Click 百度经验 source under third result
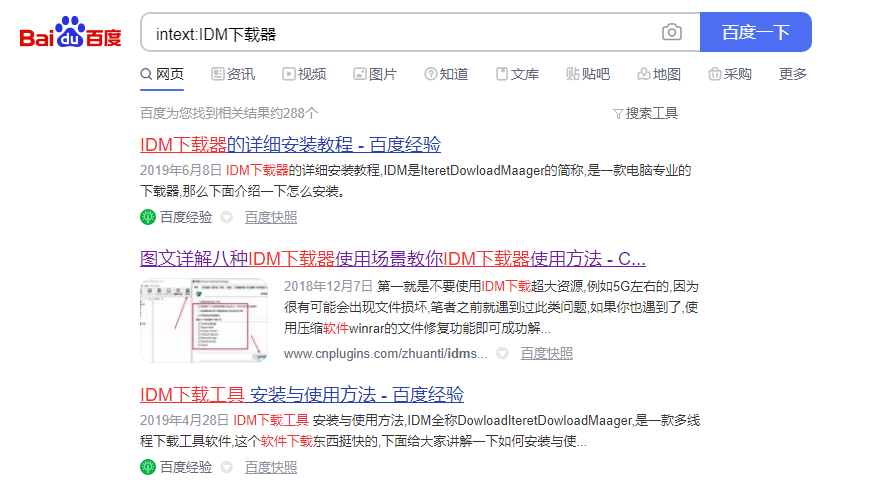This screenshot has width=896, height=496. (186, 467)
